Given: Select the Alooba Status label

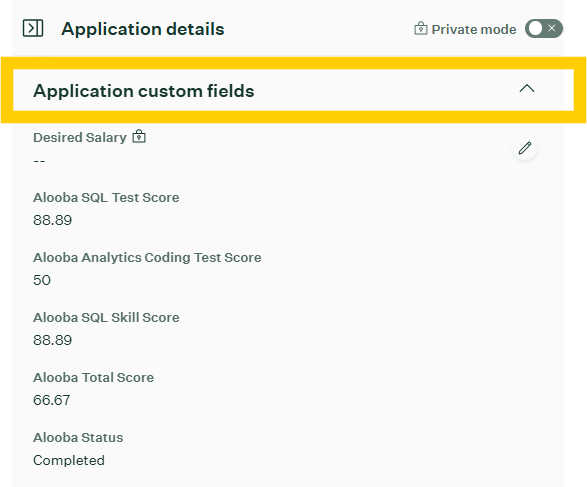Looking at the screenshot, I should [x=78, y=437].
